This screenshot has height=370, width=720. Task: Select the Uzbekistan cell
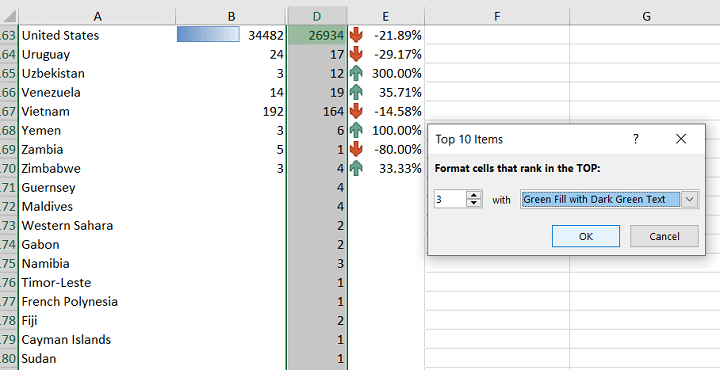(97, 73)
